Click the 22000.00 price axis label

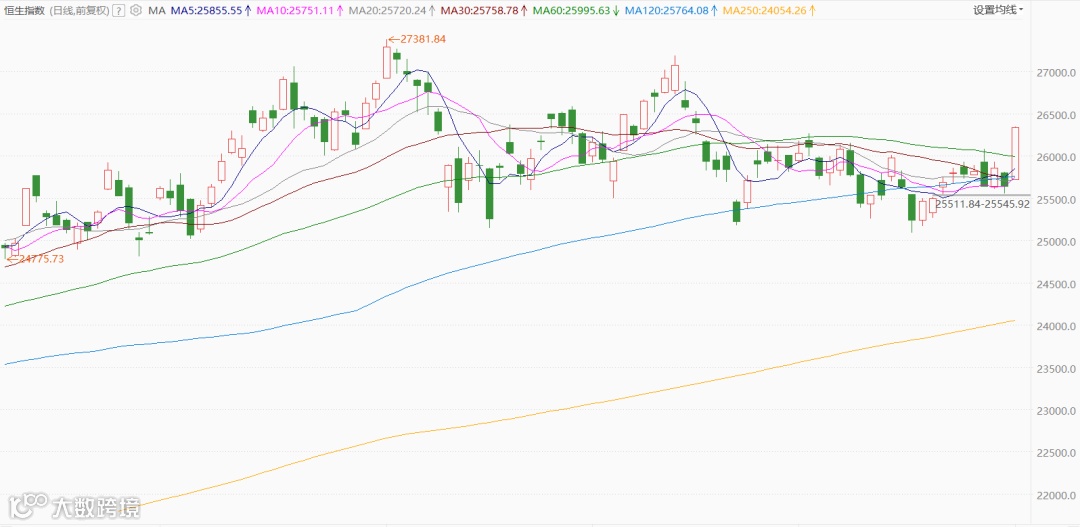click(1055, 495)
